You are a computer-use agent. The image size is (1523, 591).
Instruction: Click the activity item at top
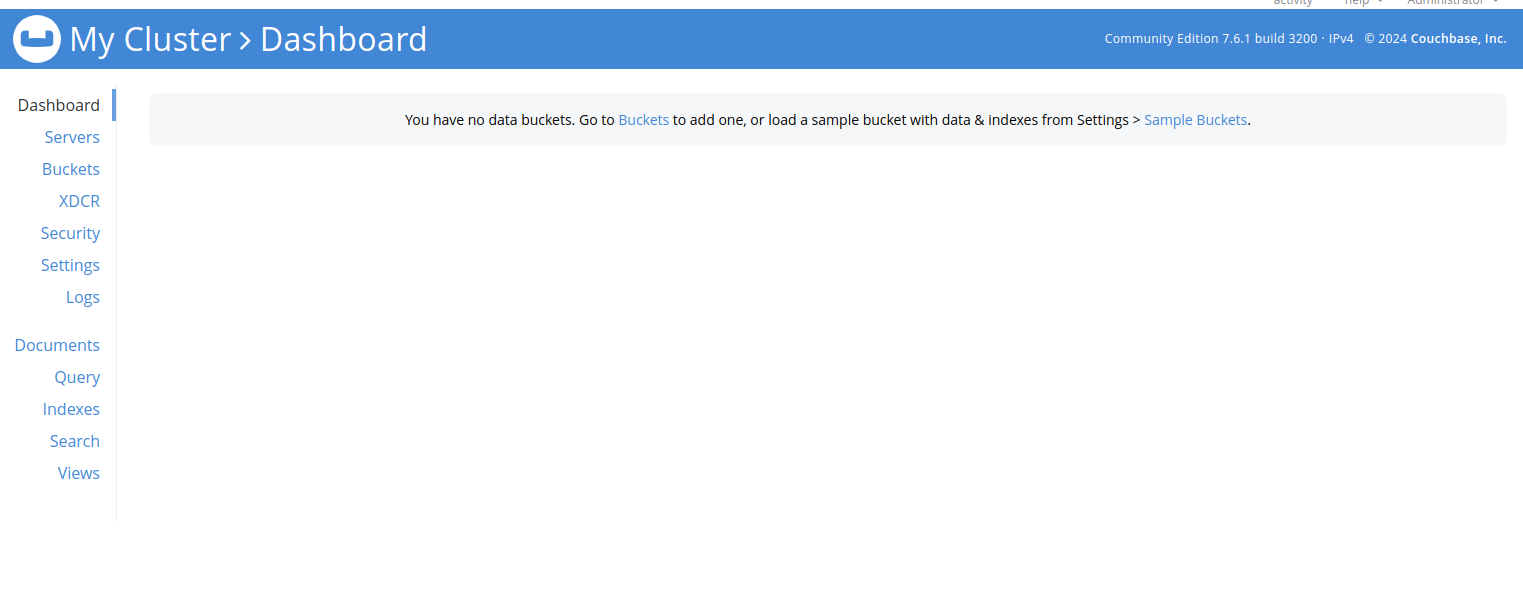(1293, 3)
